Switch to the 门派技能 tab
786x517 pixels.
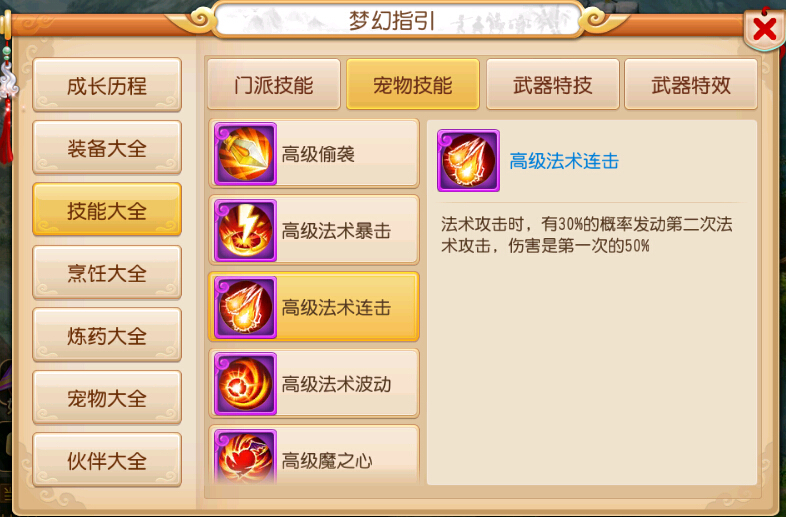point(274,84)
